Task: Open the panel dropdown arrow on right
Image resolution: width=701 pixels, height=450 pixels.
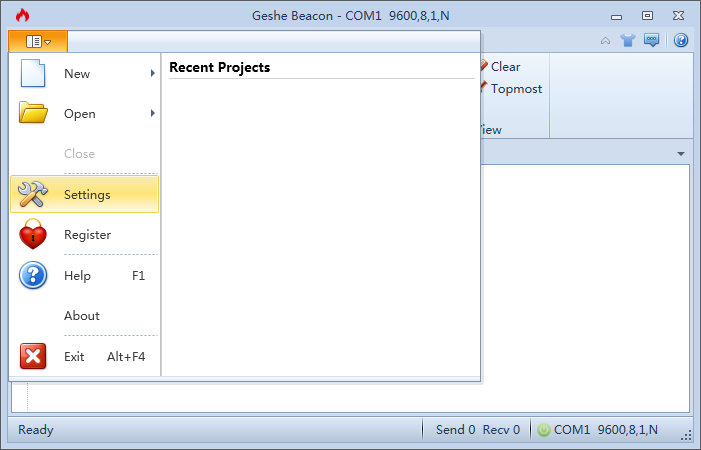Action: click(681, 154)
